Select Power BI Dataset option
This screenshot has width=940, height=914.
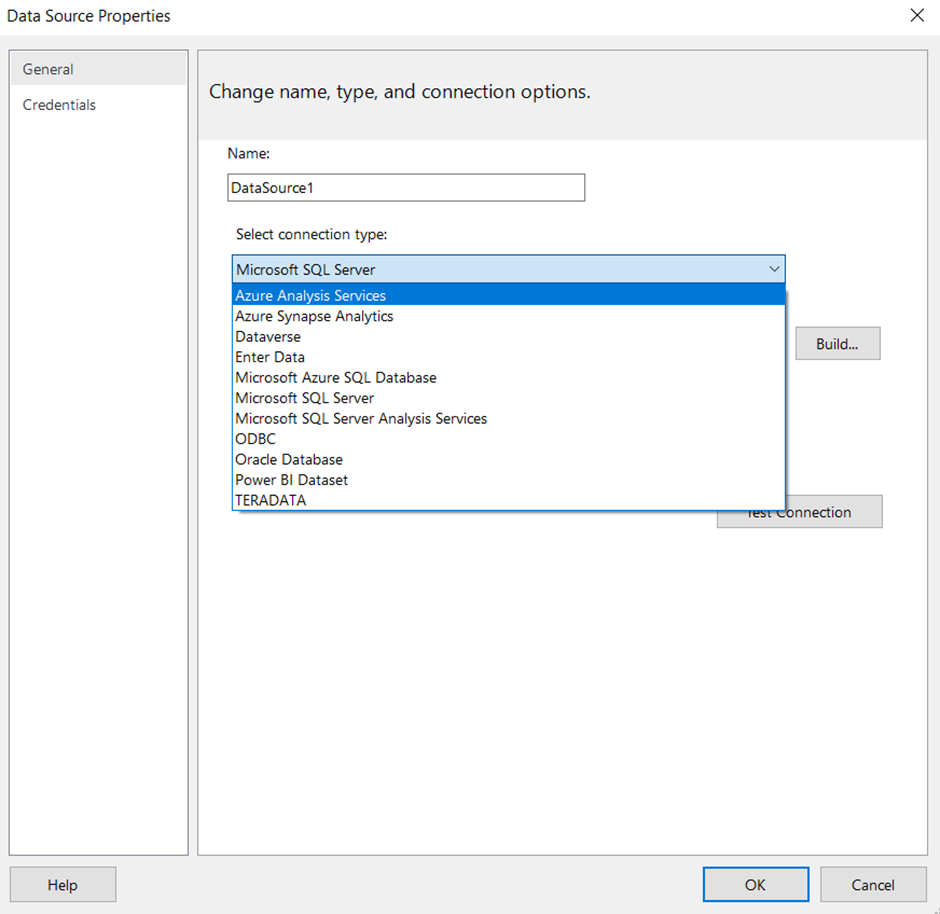coord(508,479)
